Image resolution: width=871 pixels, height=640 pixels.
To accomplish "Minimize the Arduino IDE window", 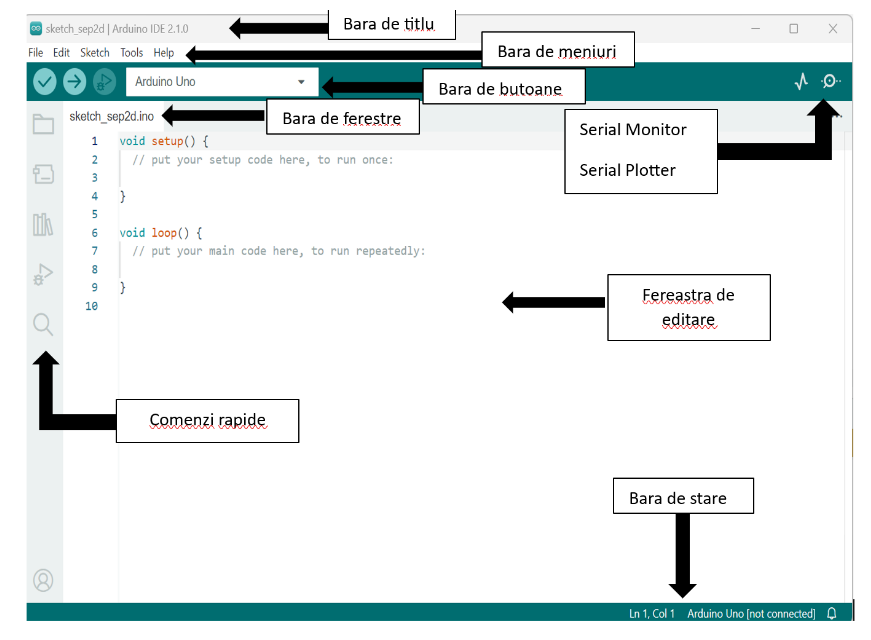I will (x=755, y=28).
